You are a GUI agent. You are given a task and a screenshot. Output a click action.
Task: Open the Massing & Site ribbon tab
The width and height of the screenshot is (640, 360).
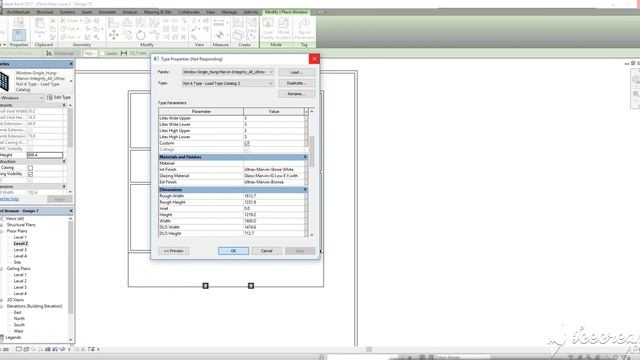click(157, 12)
